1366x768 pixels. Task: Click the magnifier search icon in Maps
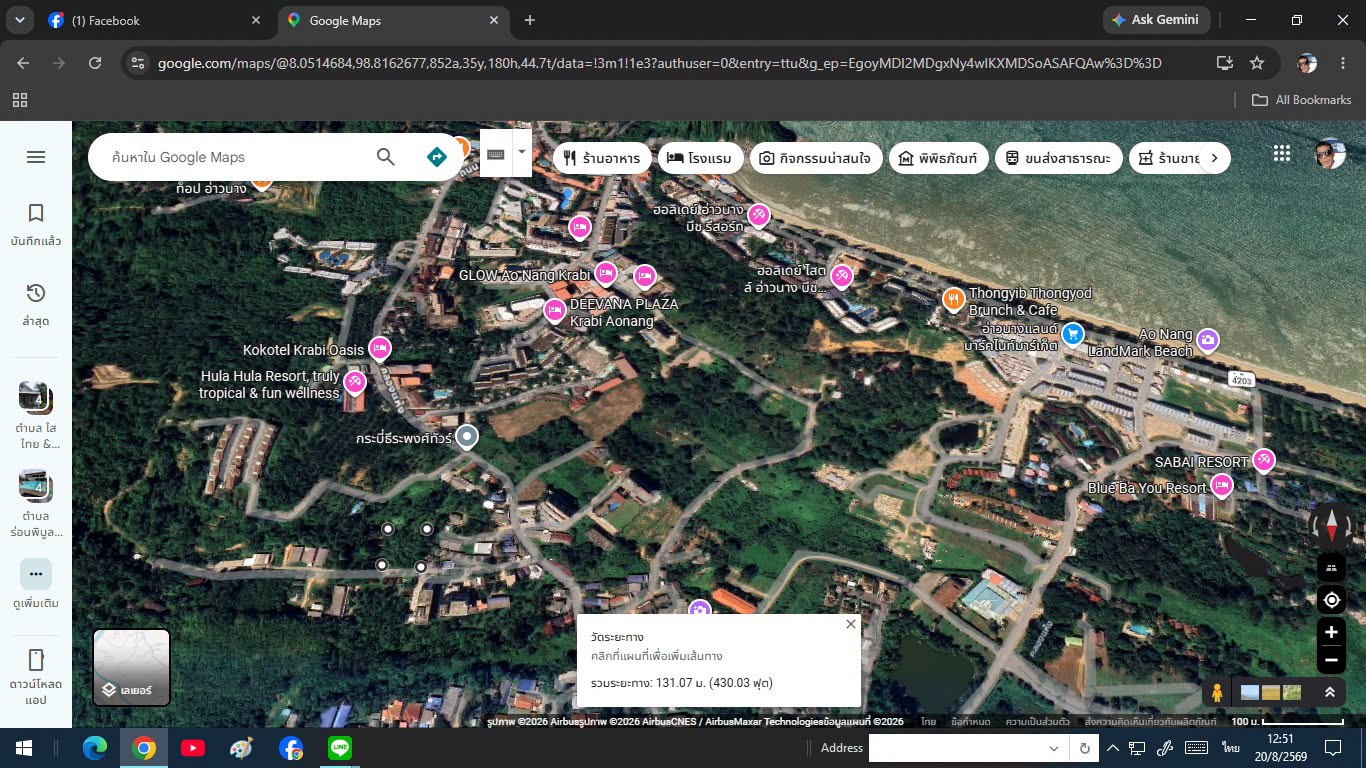(386, 157)
